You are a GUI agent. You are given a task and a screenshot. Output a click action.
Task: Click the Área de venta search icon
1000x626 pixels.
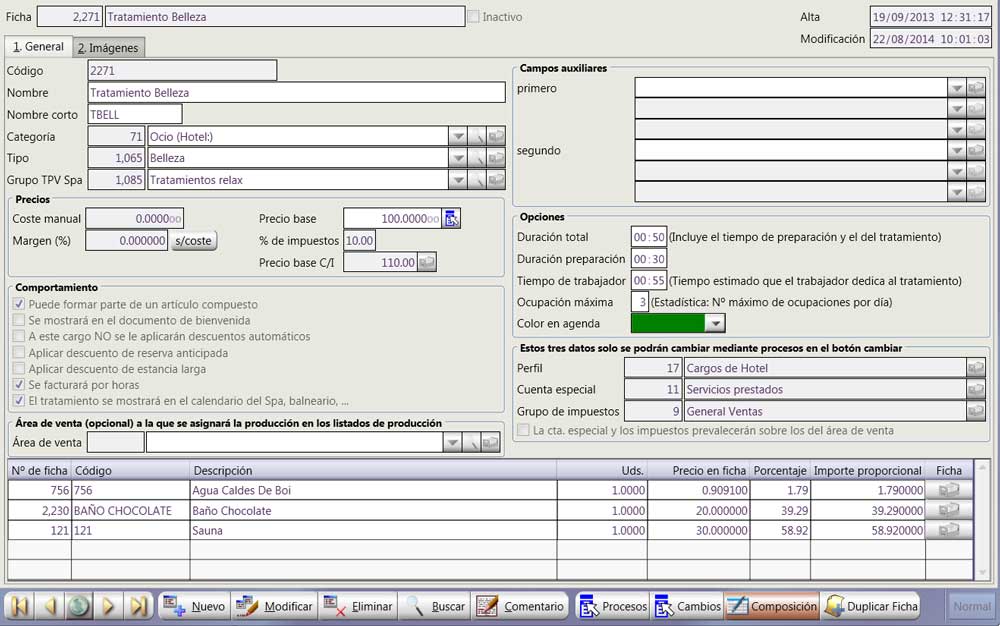471,442
